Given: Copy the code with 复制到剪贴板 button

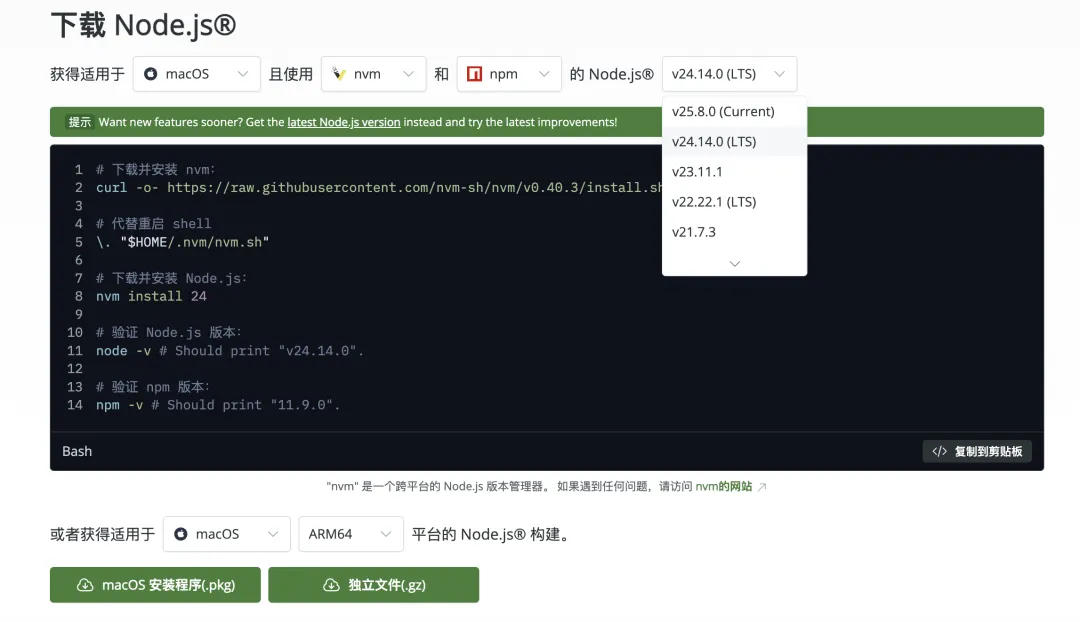Looking at the screenshot, I should point(977,451).
